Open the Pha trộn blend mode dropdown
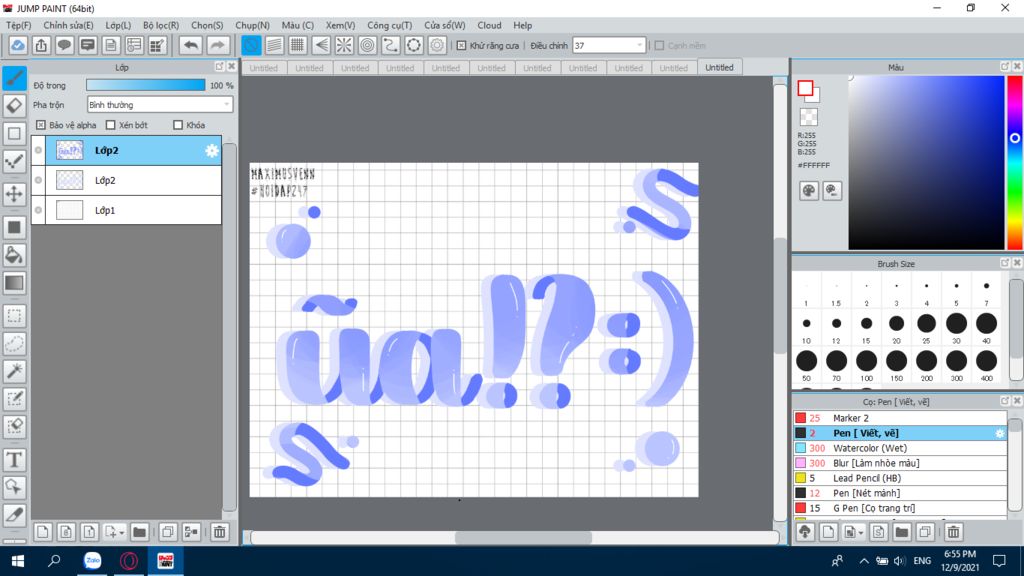1024x576 pixels. pyautogui.click(x=159, y=104)
